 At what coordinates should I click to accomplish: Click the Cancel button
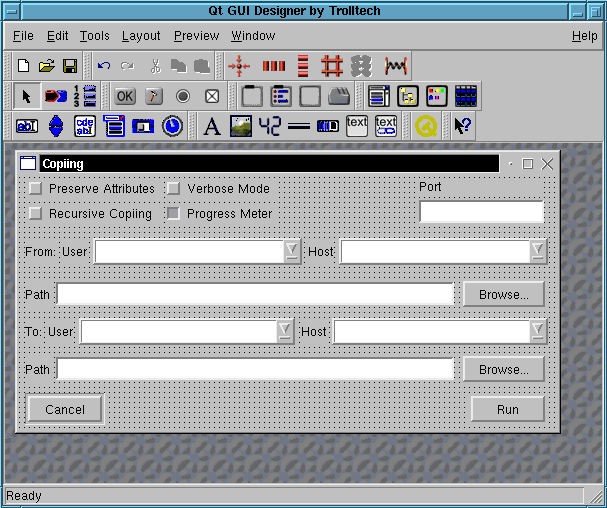(x=65, y=409)
